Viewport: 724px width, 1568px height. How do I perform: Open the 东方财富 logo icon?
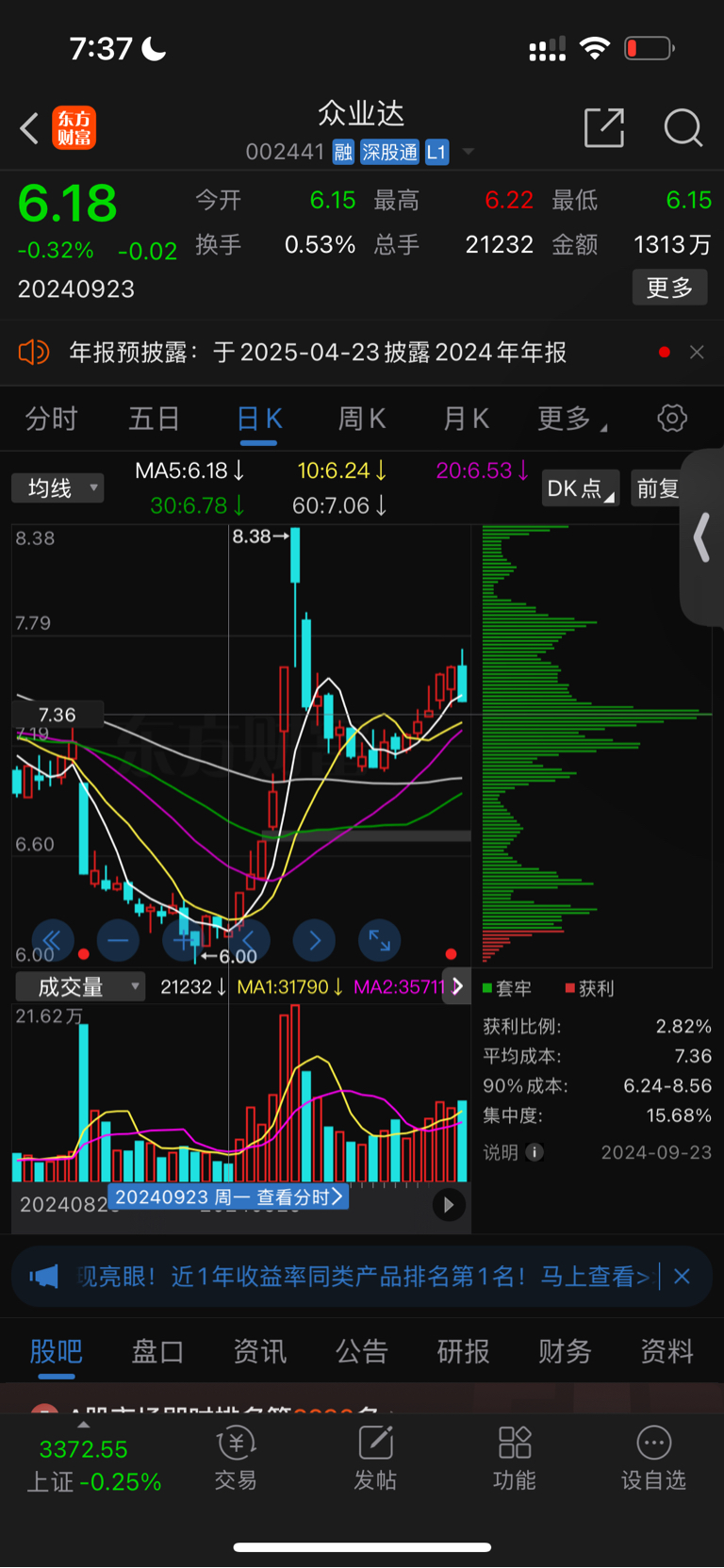pyautogui.click(x=74, y=128)
